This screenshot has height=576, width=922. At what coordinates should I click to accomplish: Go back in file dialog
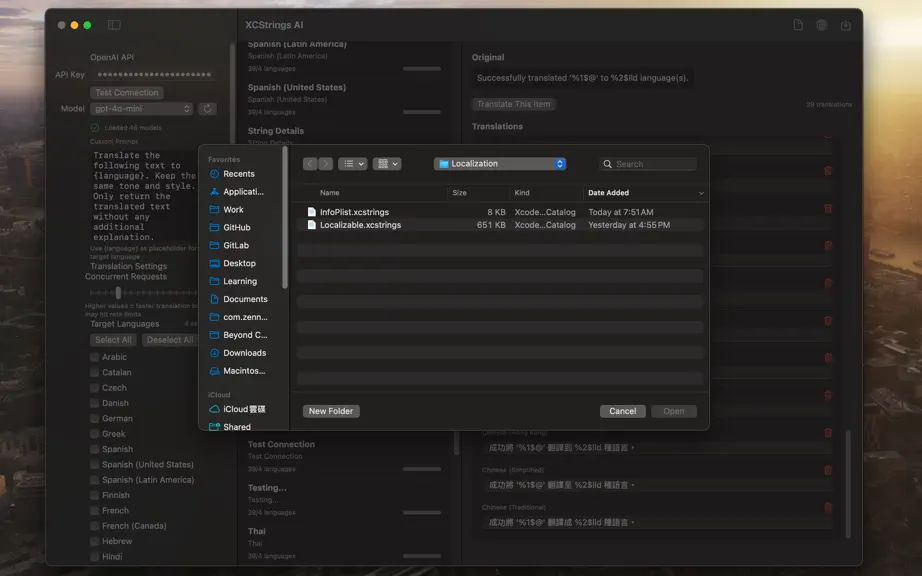click(x=310, y=164)
